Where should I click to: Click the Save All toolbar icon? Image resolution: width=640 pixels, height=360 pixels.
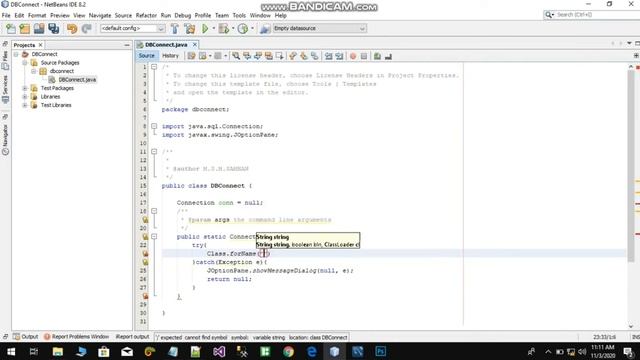[53, 28]
